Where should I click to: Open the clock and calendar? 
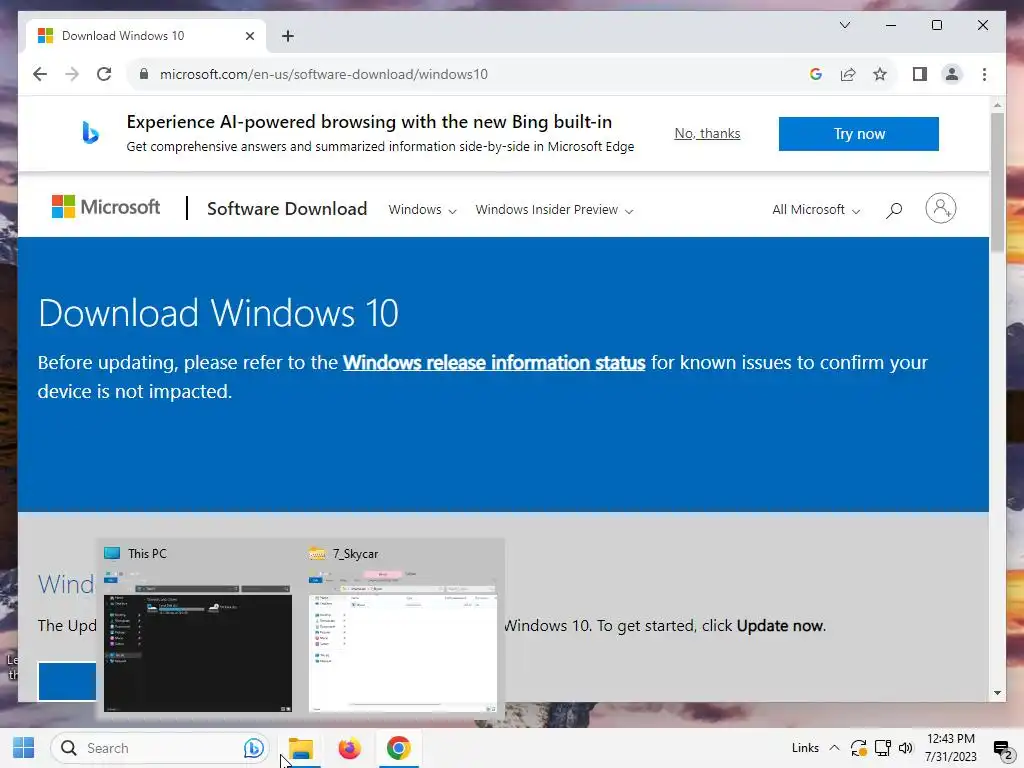coord(951,748)
